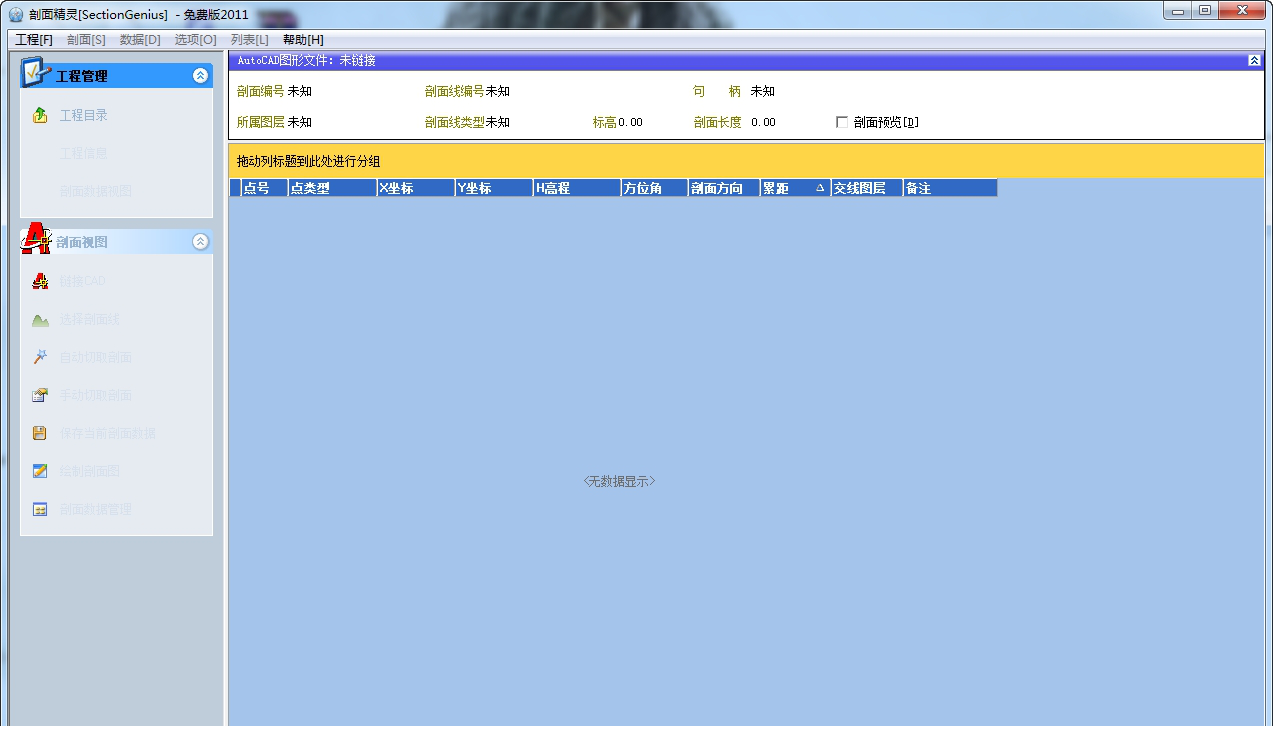Click the 剖面数据管理 table icon

click(x=40, y=509)
